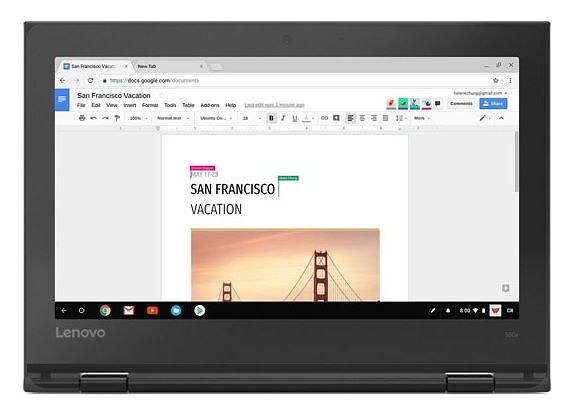Click the blue Share button
Screen dimensions: 571x415
pyautogui.click(x=493, y=104)
